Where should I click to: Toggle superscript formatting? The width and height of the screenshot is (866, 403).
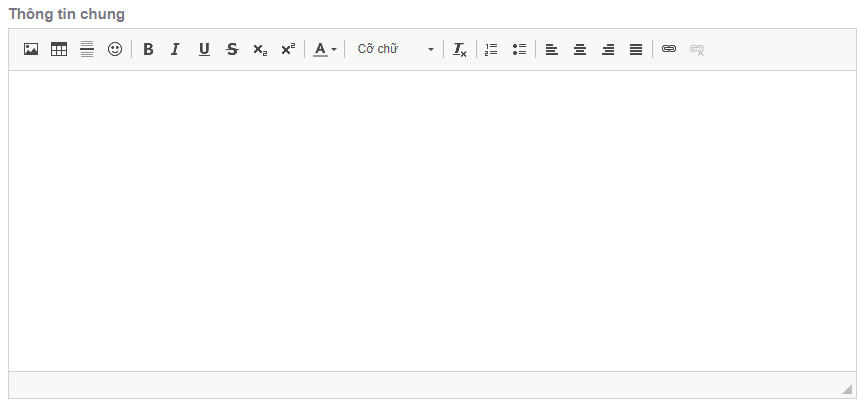[x=288, y=49]
